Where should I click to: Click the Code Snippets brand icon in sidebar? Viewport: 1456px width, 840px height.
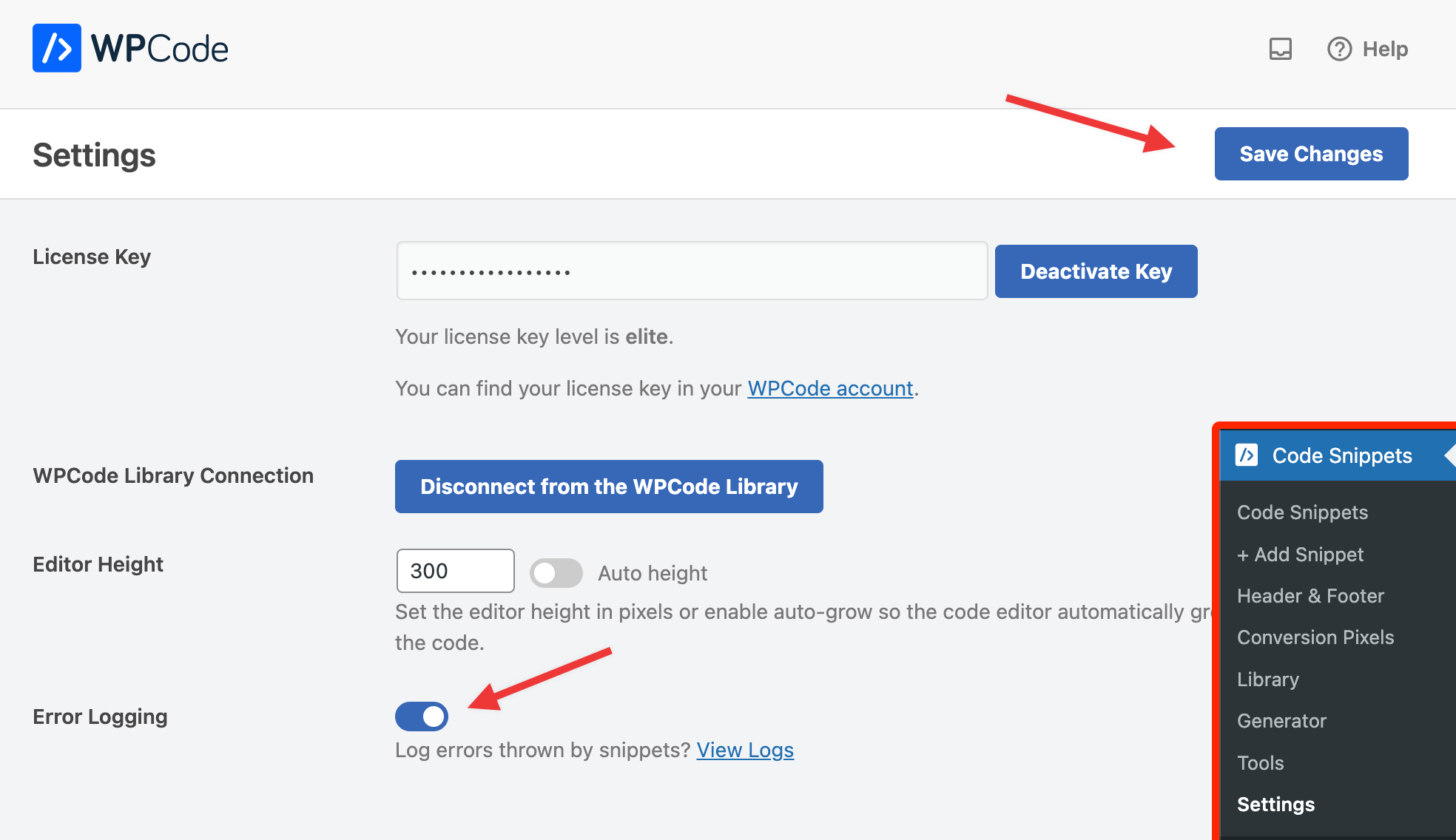pos(1248,455)
